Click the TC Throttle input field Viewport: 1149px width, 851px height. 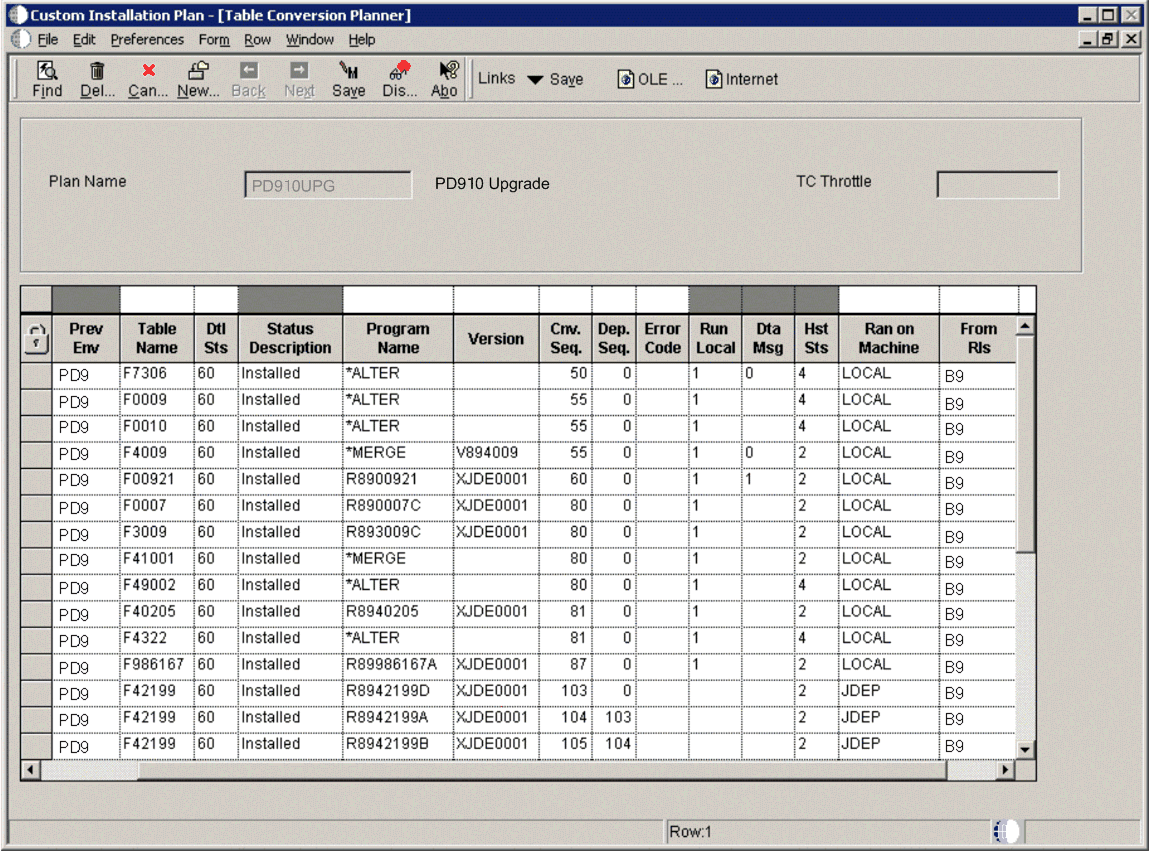(996, 185)
